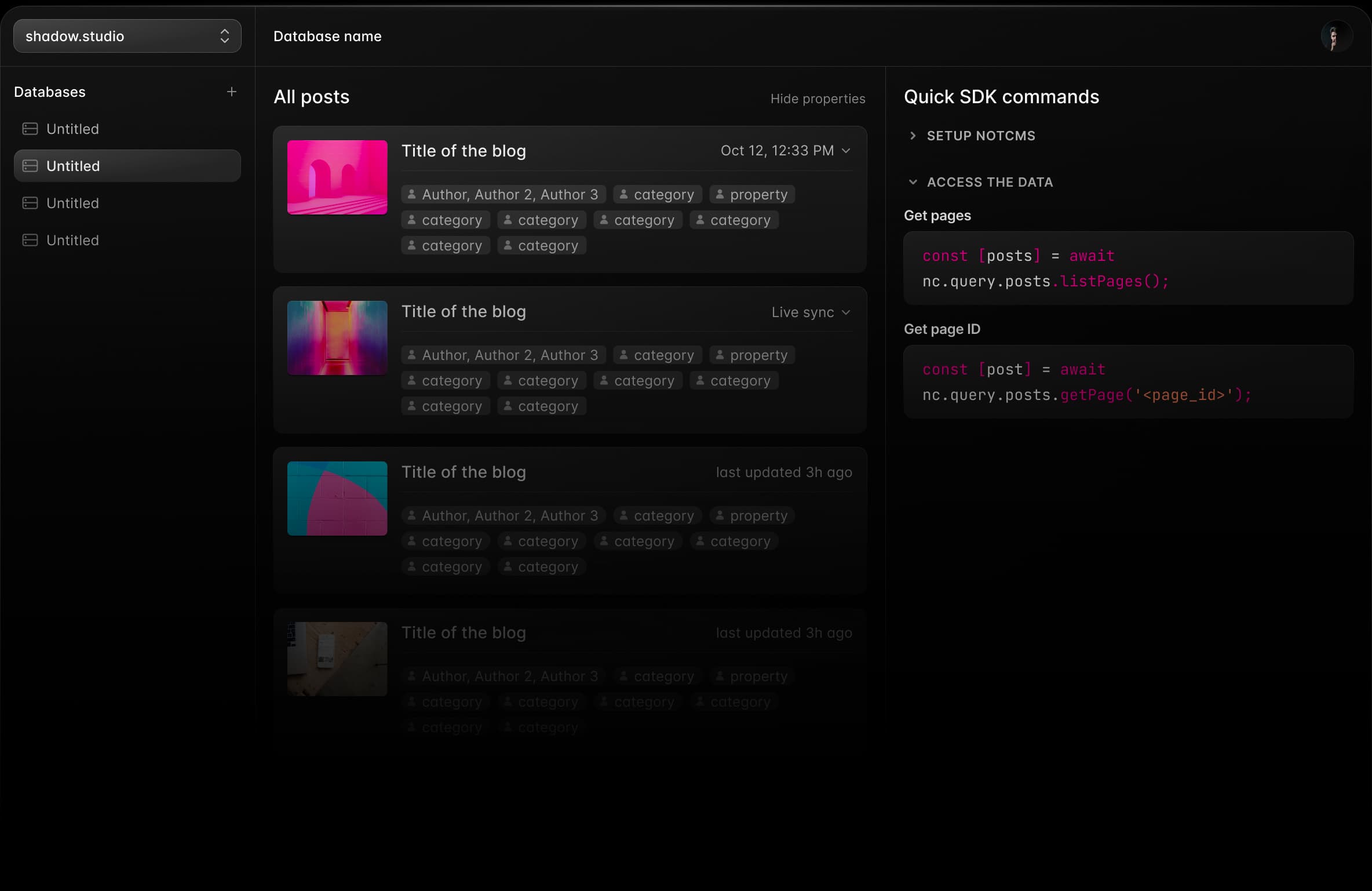The width and height of the screenshot is (1372, 891).
Task: Click the person icon on the Author tag
Action: coord(411,194)
